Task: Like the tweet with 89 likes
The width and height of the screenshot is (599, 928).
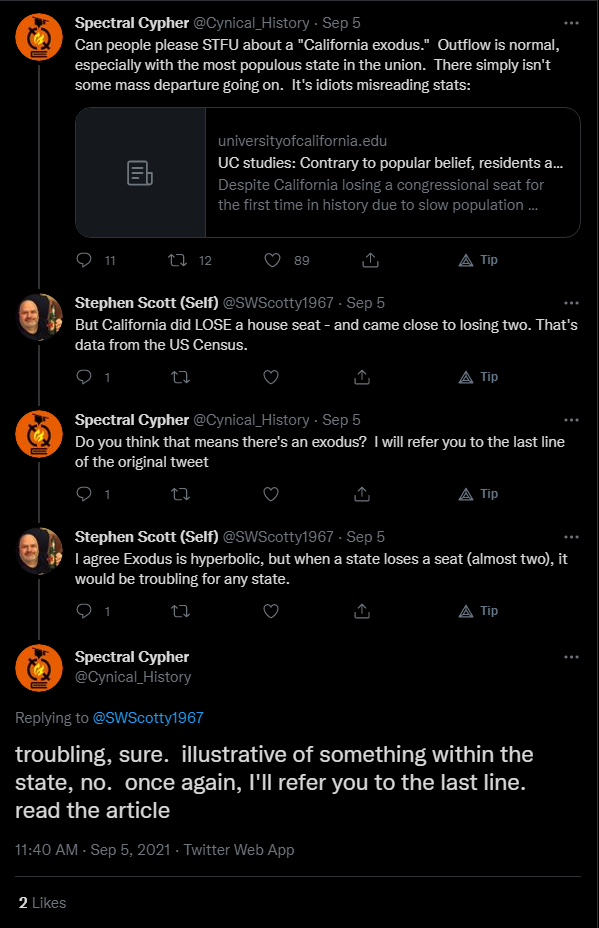Action: click(x=272, y=260)
